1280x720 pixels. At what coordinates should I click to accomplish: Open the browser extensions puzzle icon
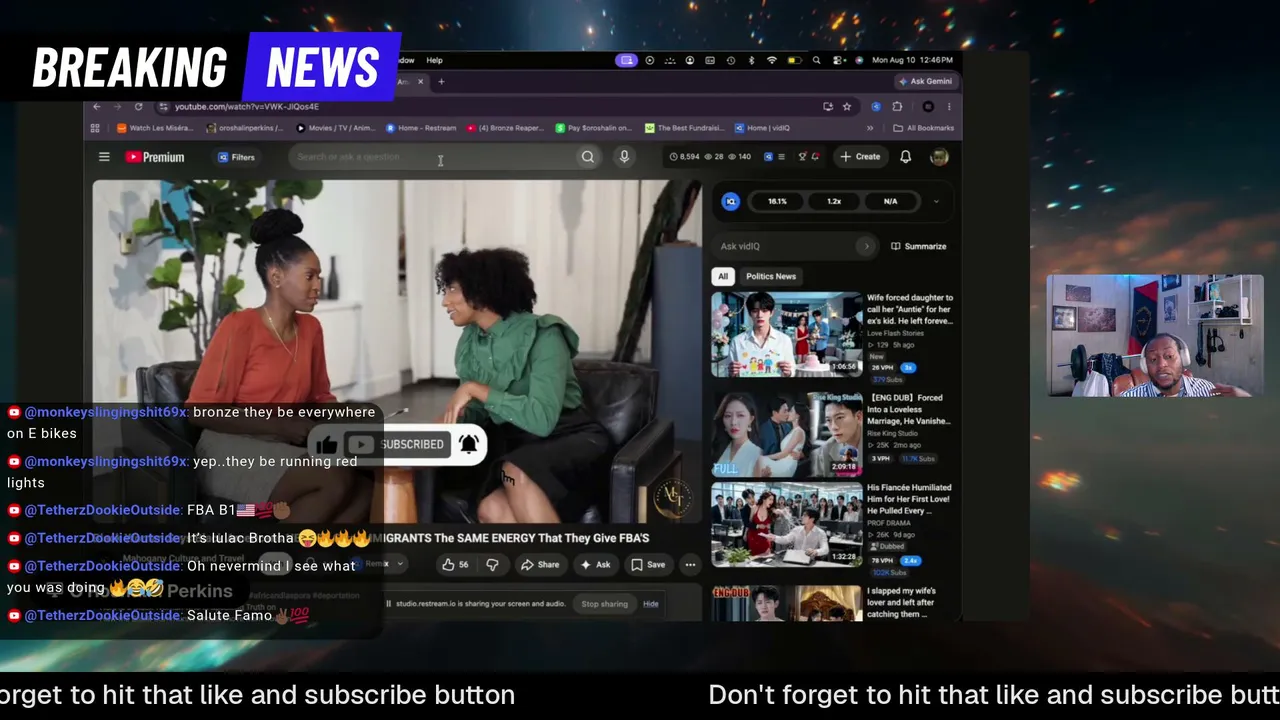click(897, 107)
